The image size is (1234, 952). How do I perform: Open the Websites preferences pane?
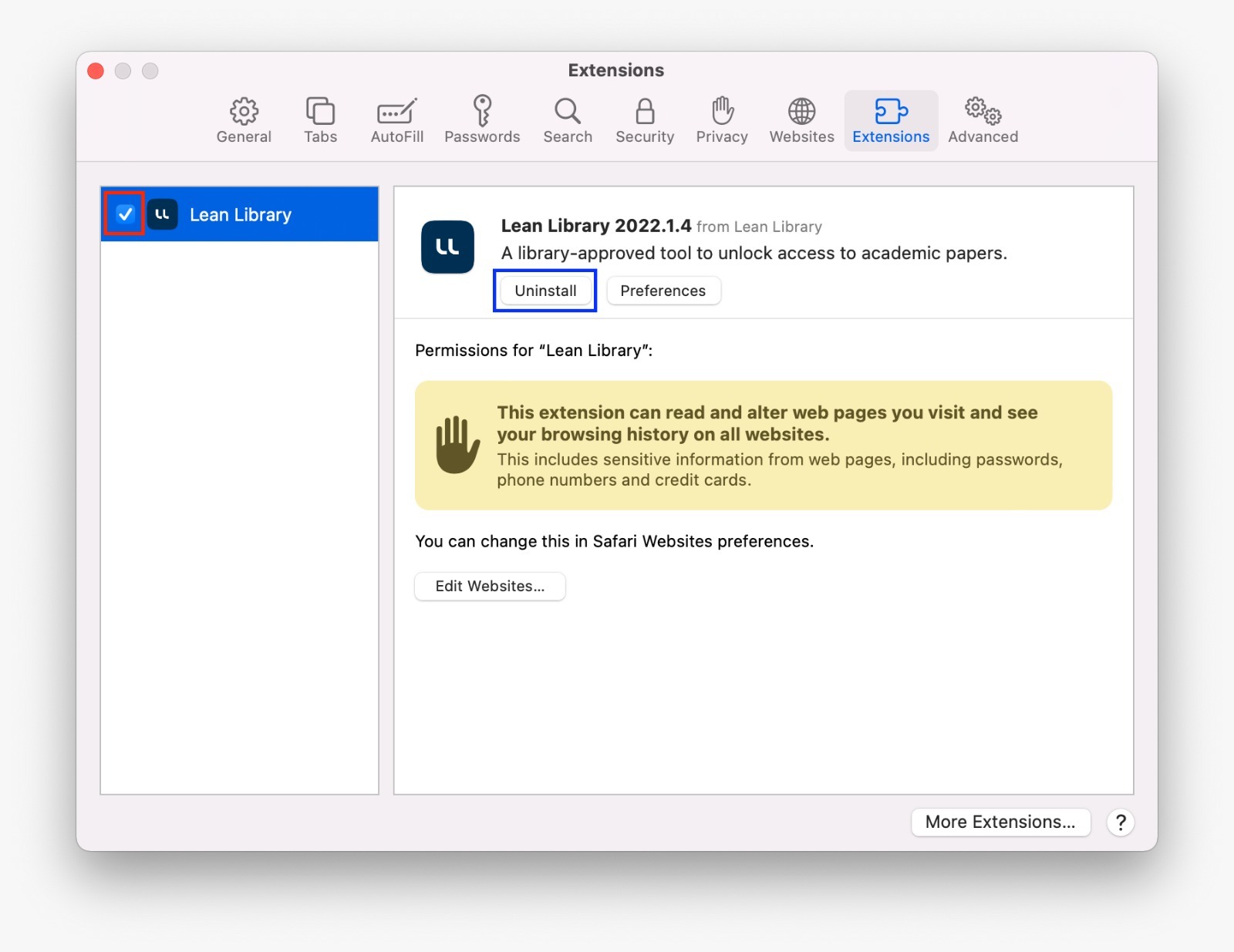(801, 121)
